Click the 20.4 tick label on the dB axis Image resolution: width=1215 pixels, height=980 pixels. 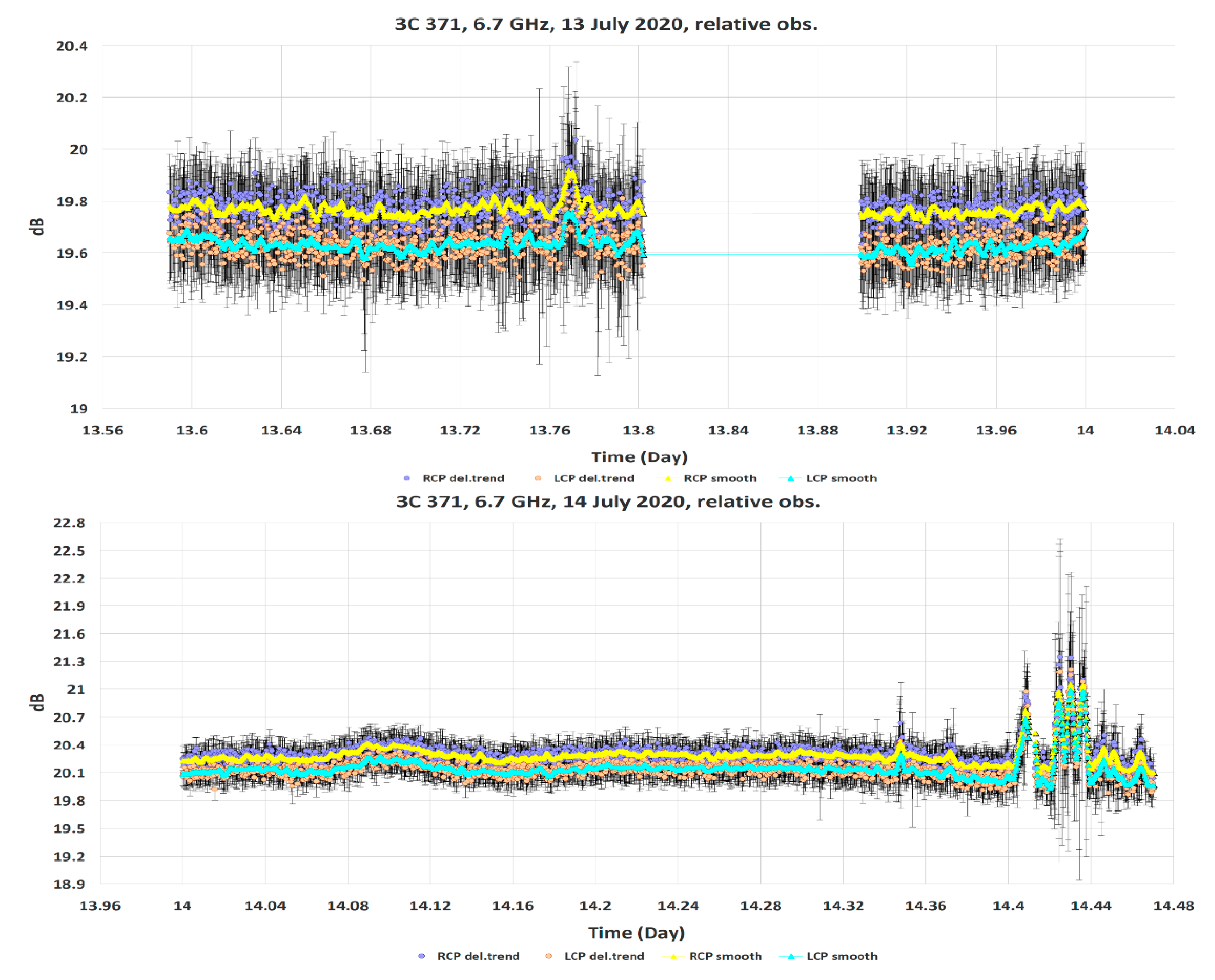pos(72,46)
